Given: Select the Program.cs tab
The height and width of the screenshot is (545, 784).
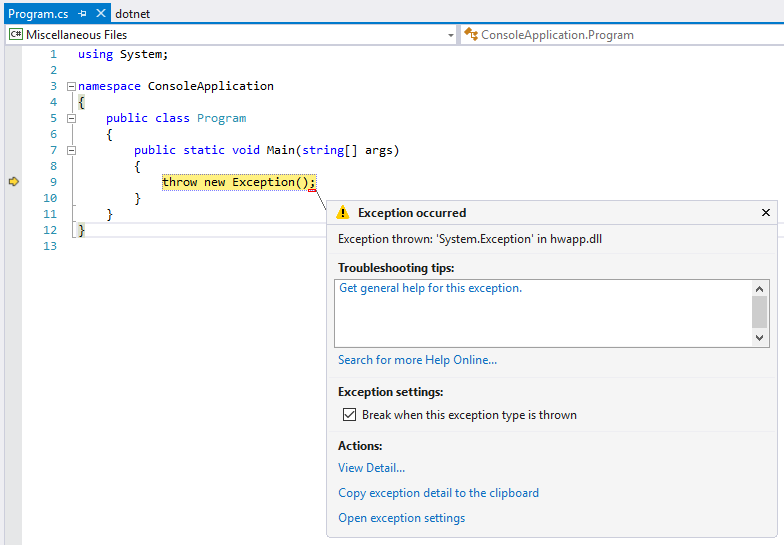Looking at the screenshot, I should pos(38,14).
